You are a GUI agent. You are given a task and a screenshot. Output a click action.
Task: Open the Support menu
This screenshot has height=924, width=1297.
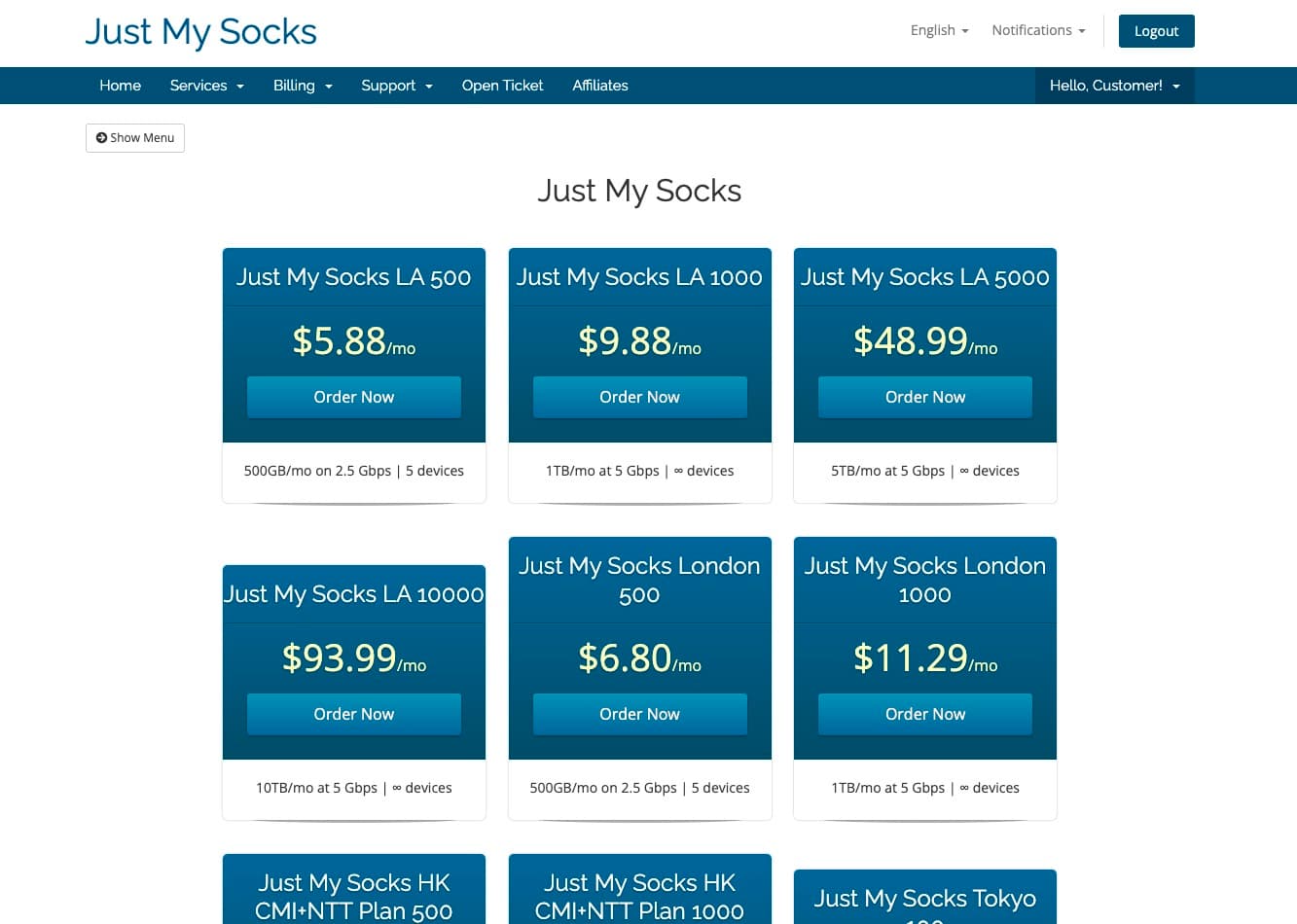tap(396, 86)
